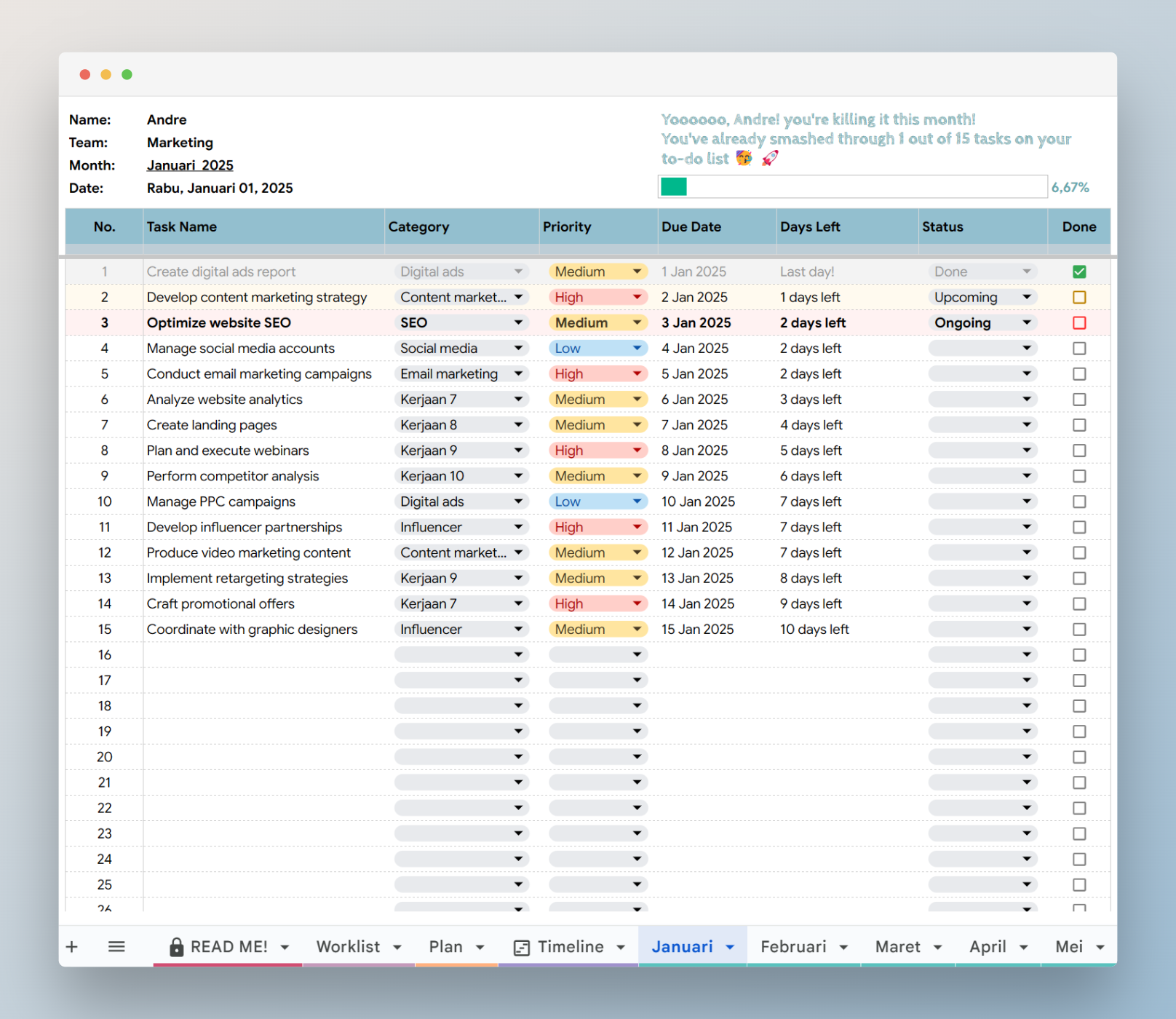Open the Februari sheet tab

[793, 947]
